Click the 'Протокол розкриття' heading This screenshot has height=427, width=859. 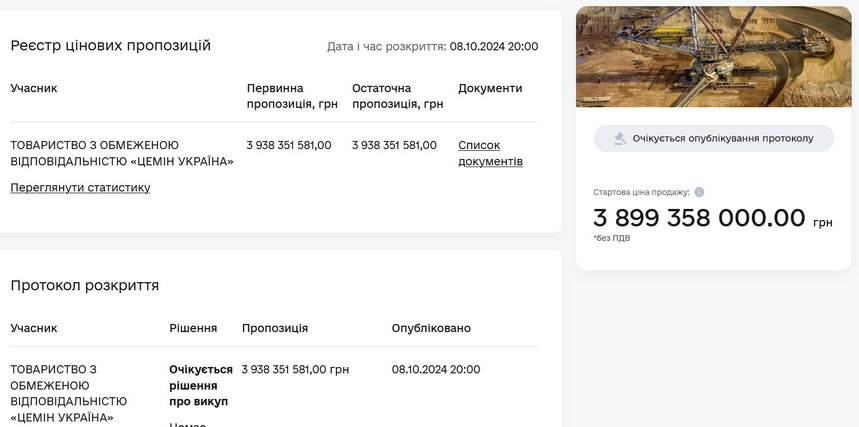(85, 285)
